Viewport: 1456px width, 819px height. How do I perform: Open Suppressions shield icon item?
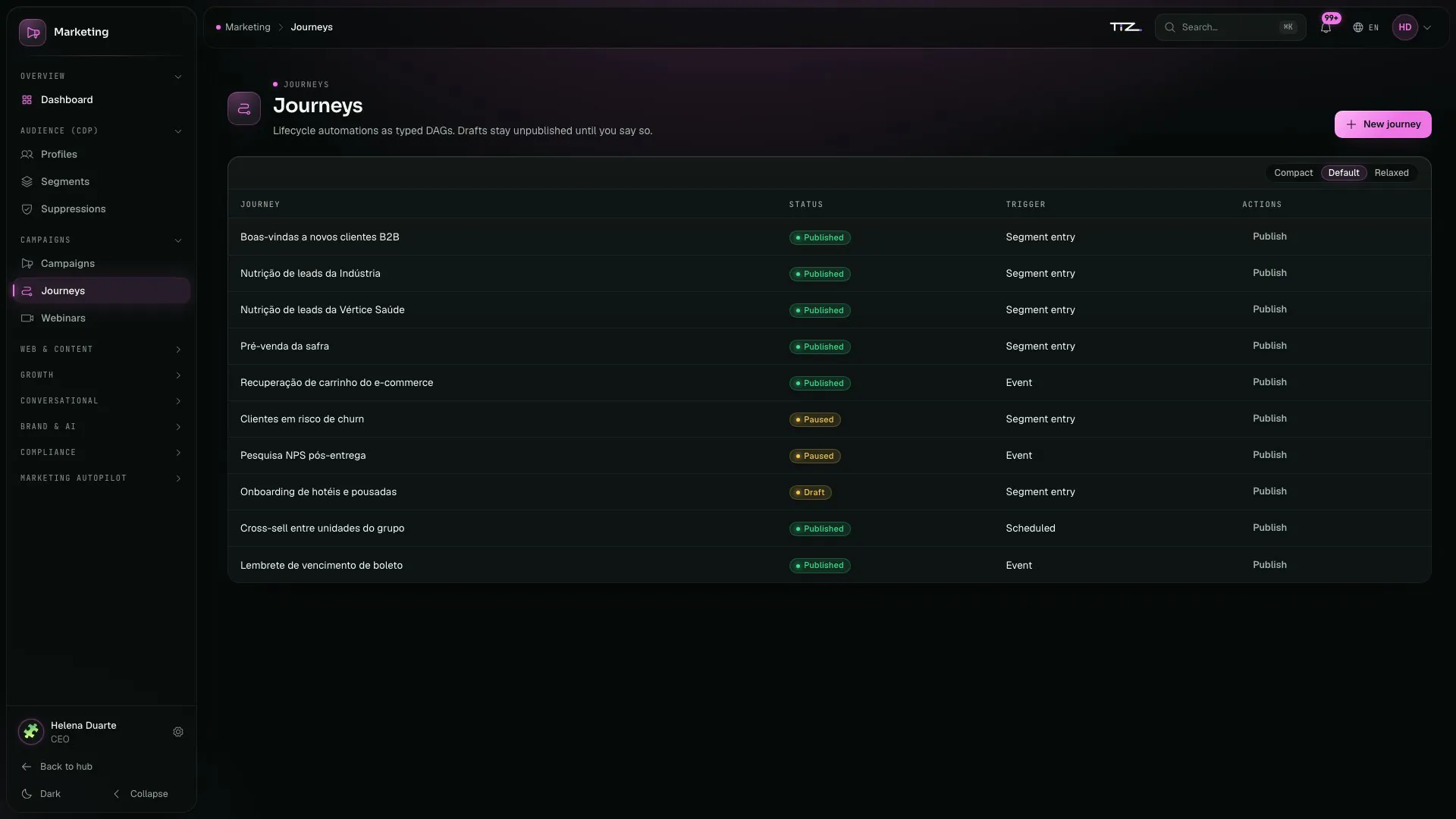click(x=27, y=209)
